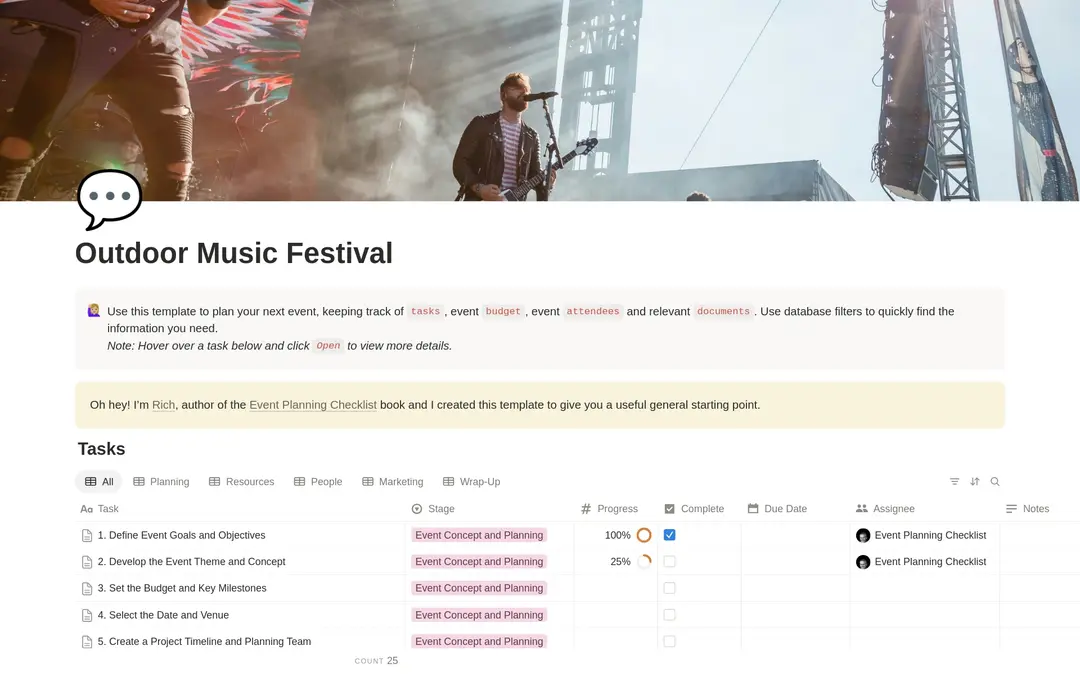Click the speech bubble page icon
1080x674 pixels.
click(x=110, y=199)
